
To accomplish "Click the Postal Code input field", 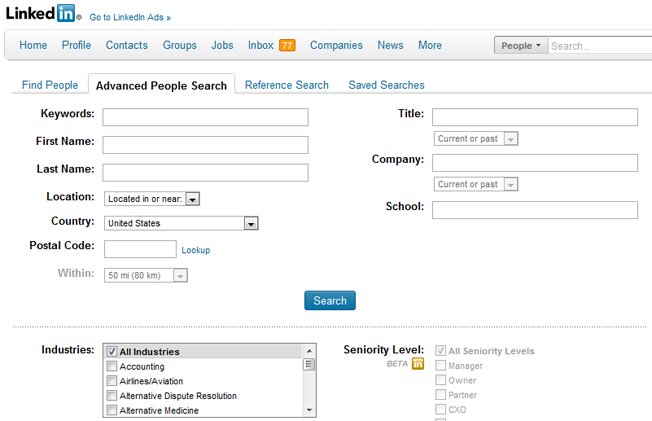I will pos(140,249).
